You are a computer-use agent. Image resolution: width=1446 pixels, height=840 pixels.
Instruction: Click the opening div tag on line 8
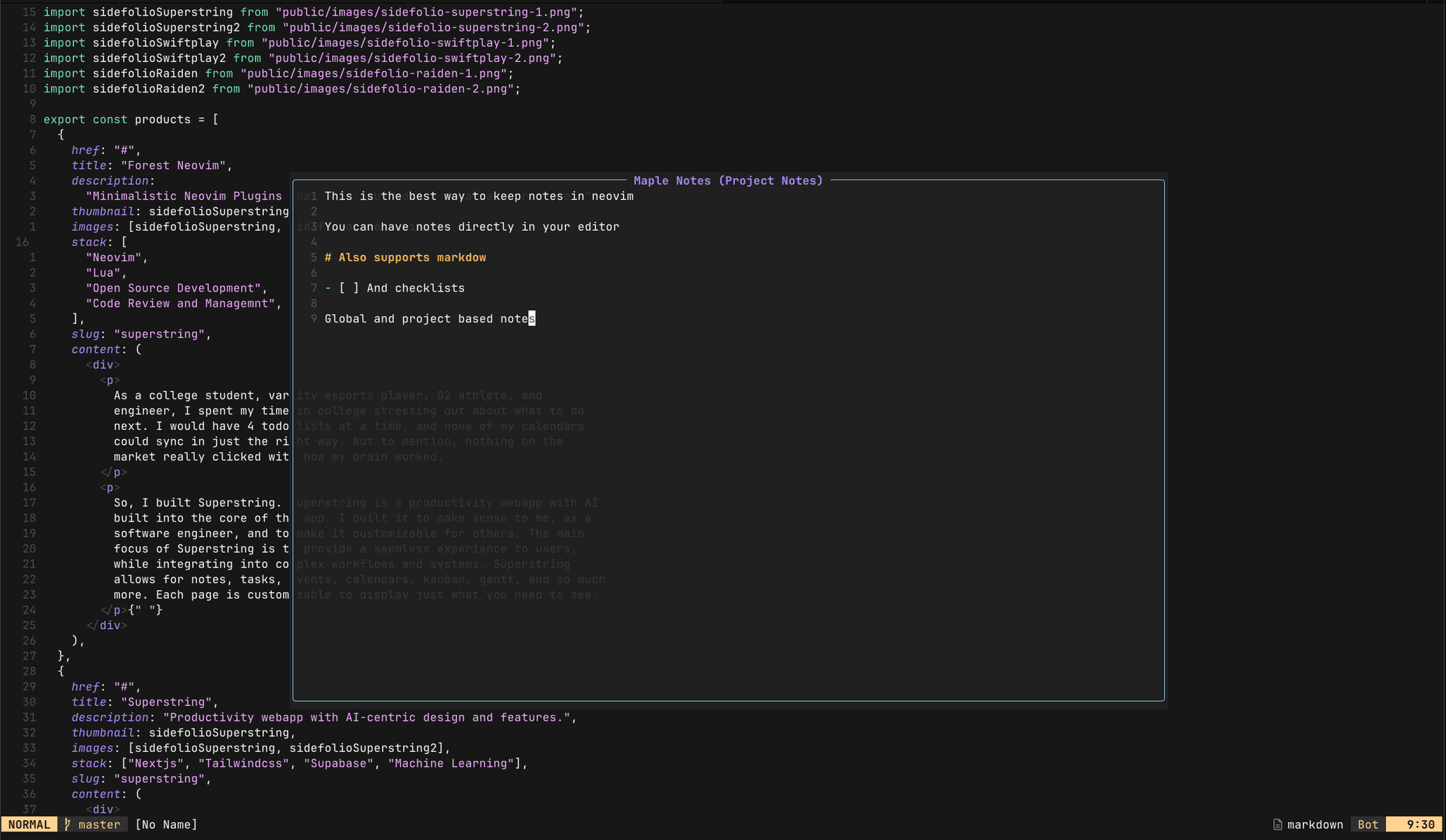click(x=103, y=365)
